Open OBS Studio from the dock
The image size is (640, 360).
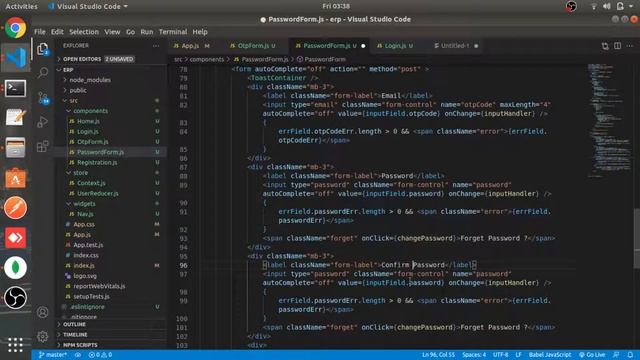(x=16, y=298)
